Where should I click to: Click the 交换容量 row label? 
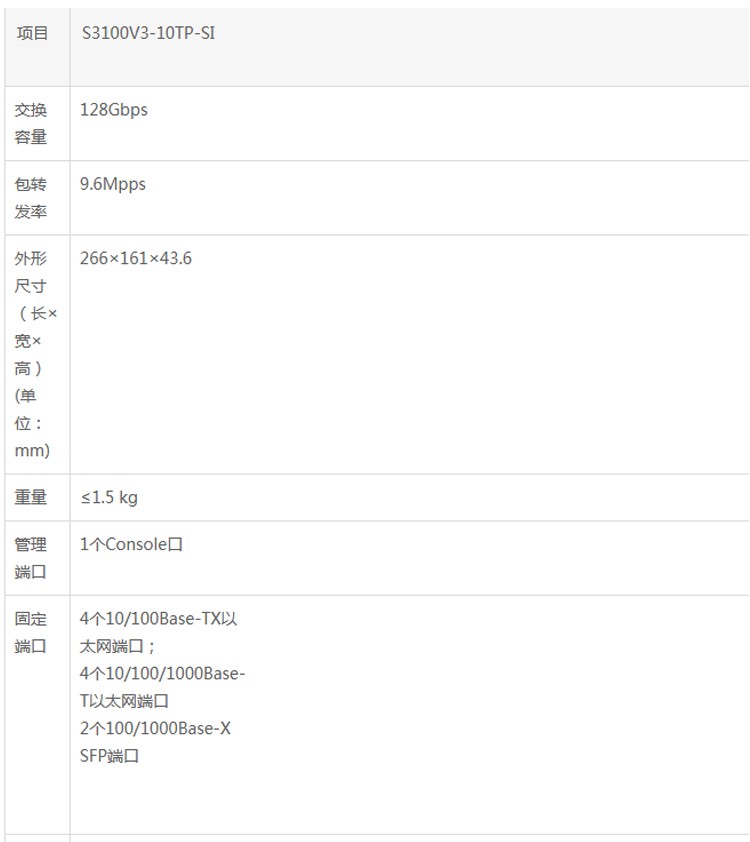click(x=31, y=123)
